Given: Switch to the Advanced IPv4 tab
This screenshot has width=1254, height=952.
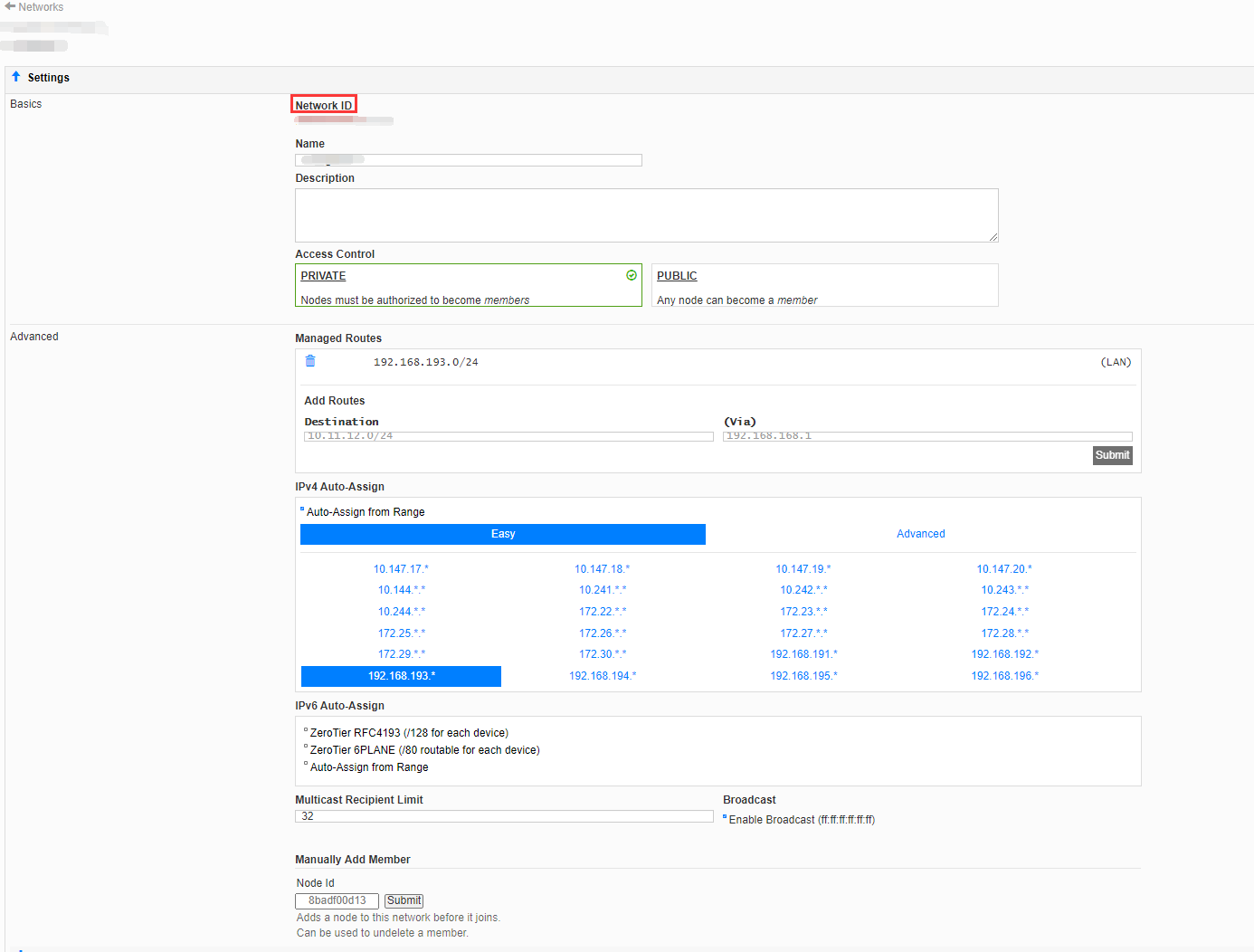Looking at the screenshot, I should click(x=920, y=534).
